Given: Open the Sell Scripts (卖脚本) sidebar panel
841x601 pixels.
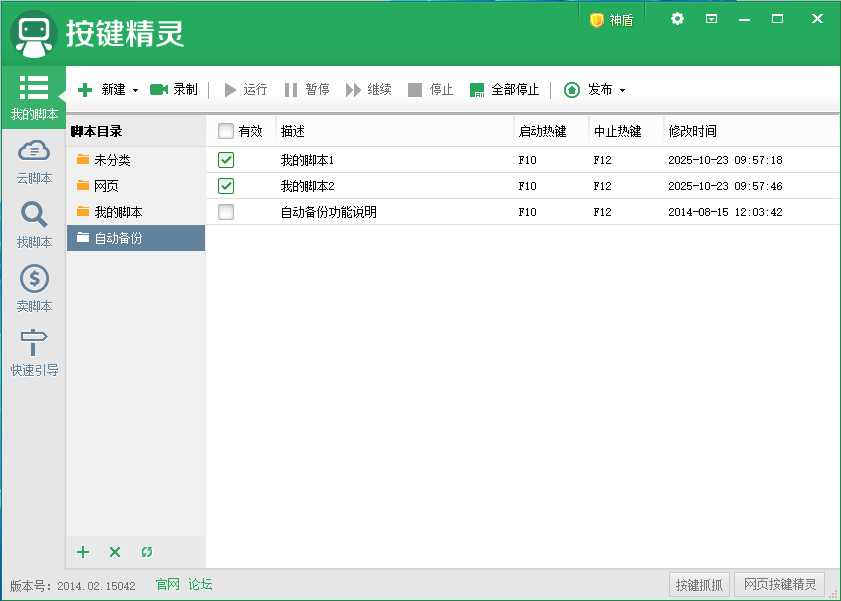Looking at the screenshot, I should click(33, 288).
